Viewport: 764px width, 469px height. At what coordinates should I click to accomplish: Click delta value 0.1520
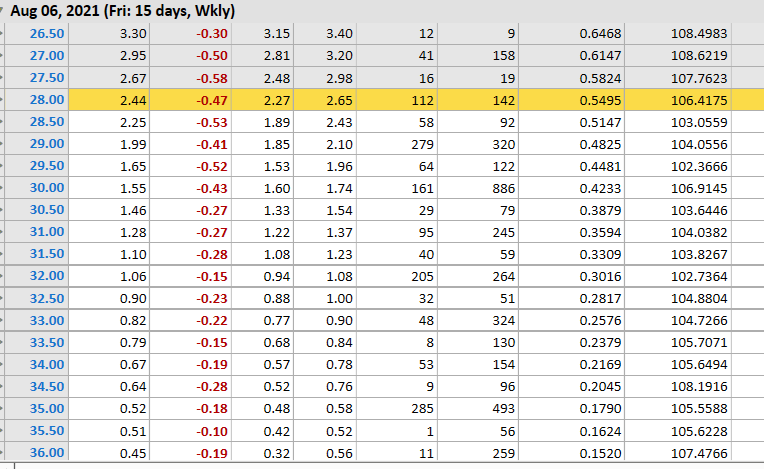(600, 453)
